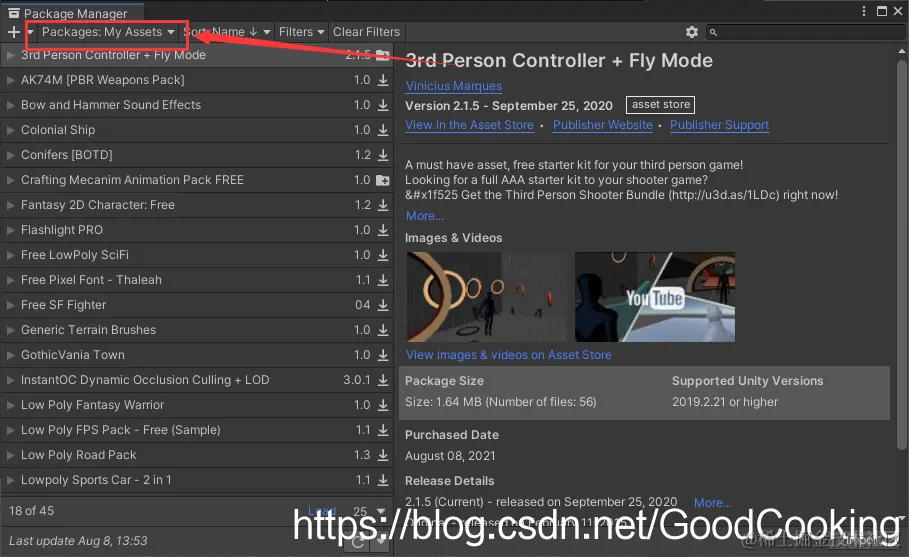Select Bow and Hammer Sound Effects row
This screenshot has width=909, height=557.
pos(197,105)
